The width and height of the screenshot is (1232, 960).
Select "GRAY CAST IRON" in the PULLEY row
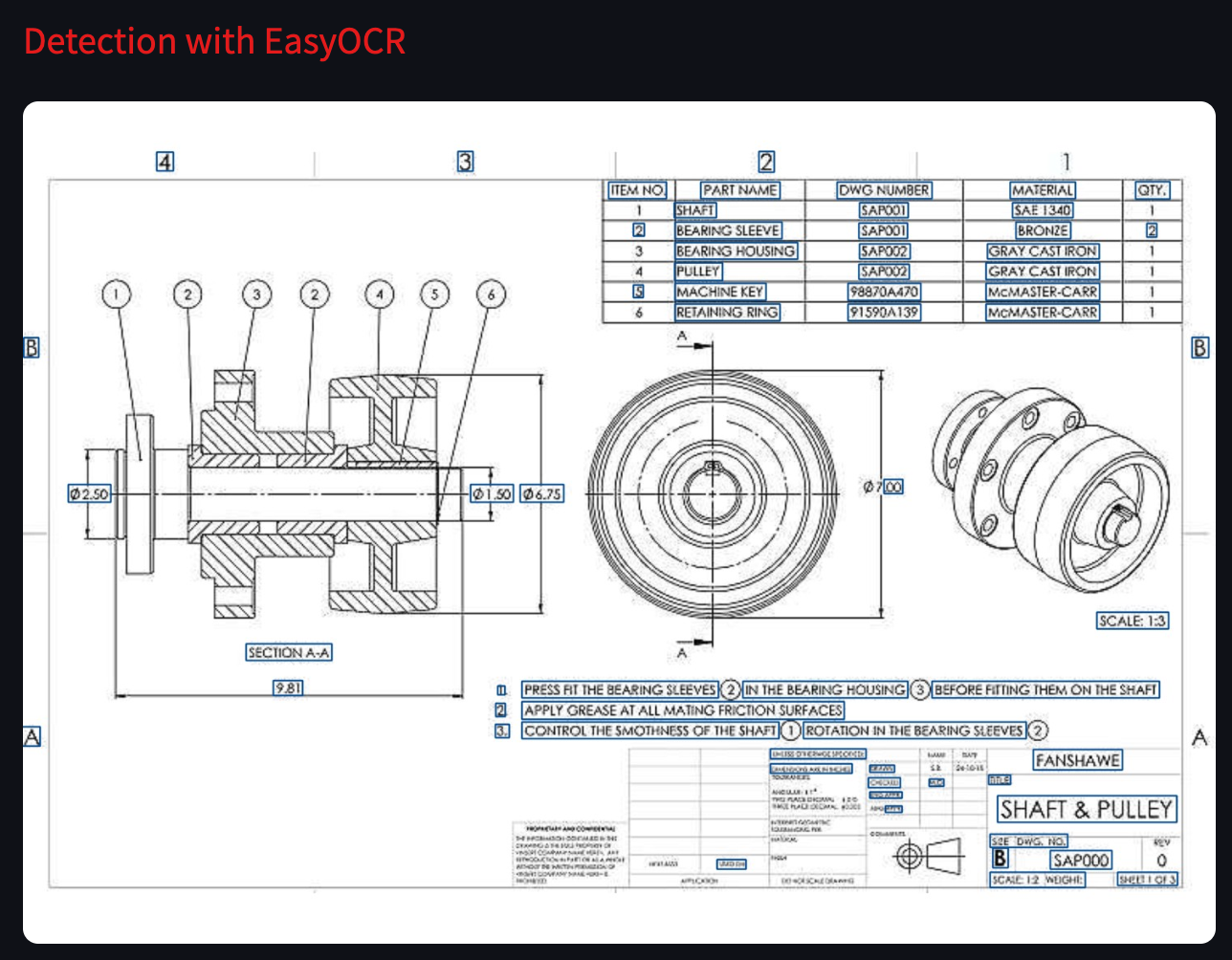(1043, 272)
